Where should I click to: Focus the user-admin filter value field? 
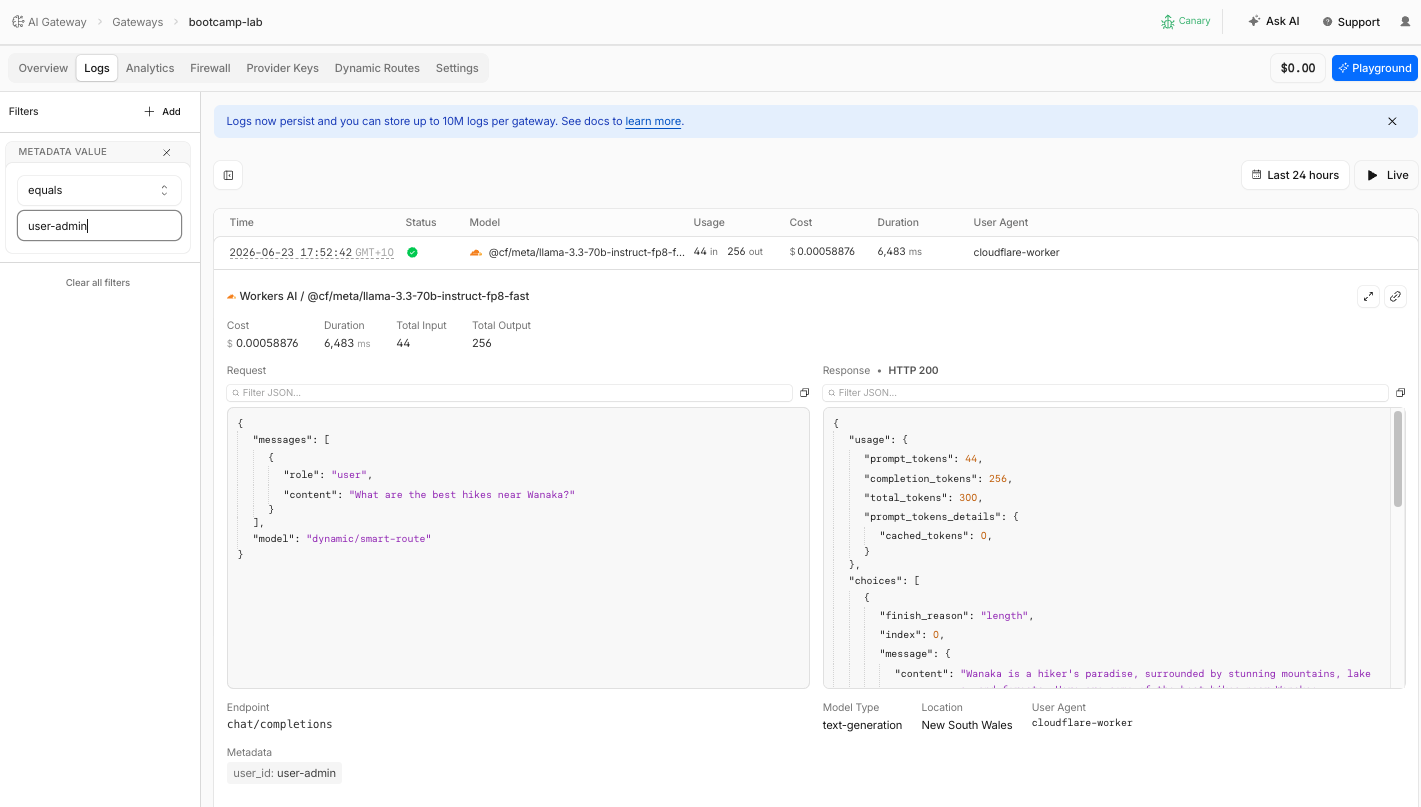(x=99, y=226)
